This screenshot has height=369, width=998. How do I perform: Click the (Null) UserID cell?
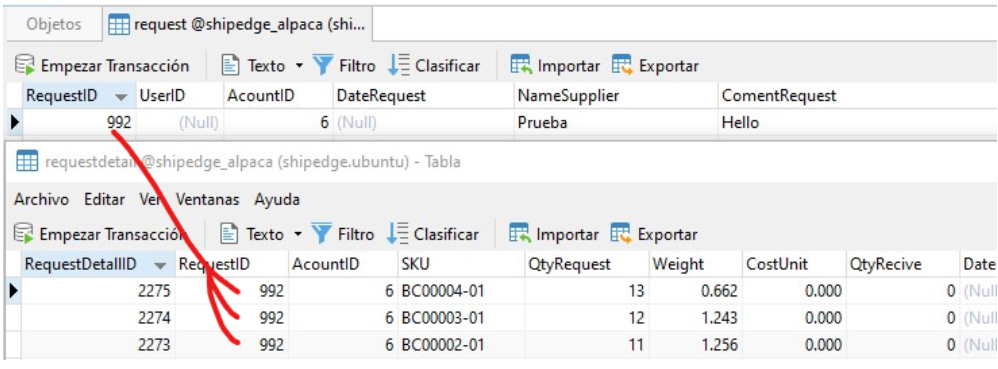[x=179, y=122]
